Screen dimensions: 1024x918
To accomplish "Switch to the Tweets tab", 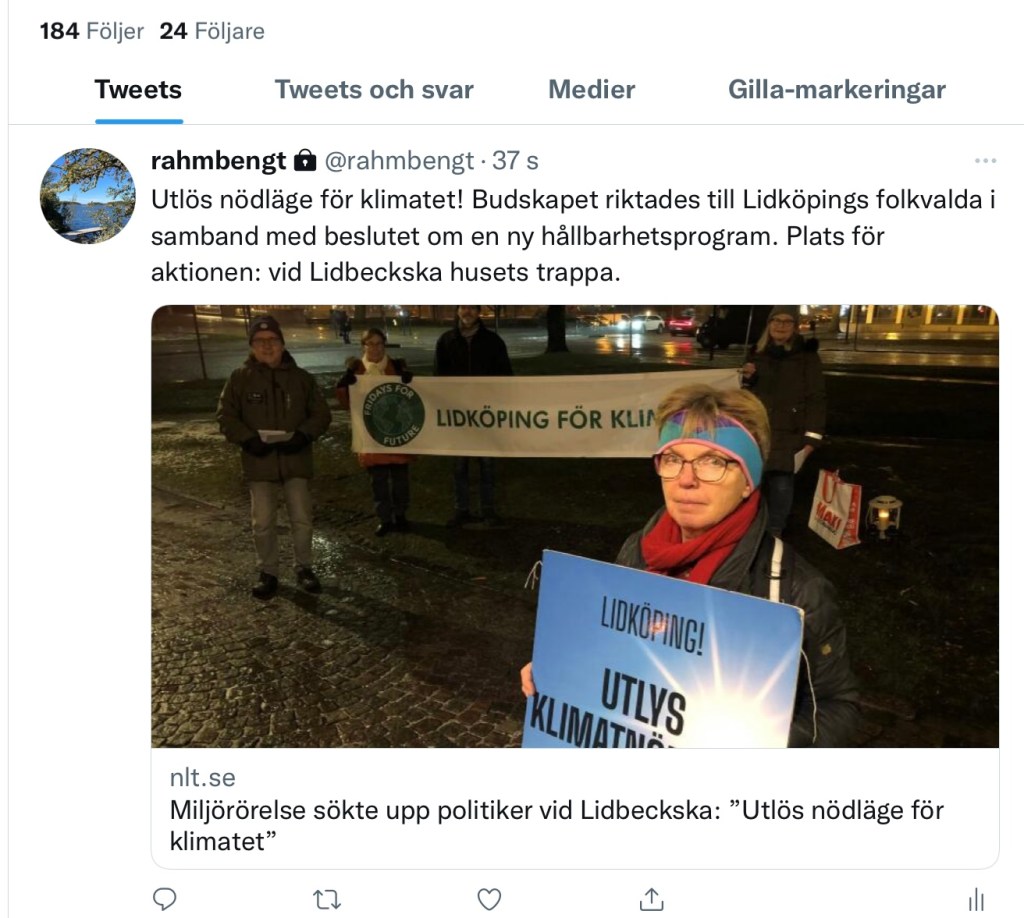I will click(x=138, y=89).
